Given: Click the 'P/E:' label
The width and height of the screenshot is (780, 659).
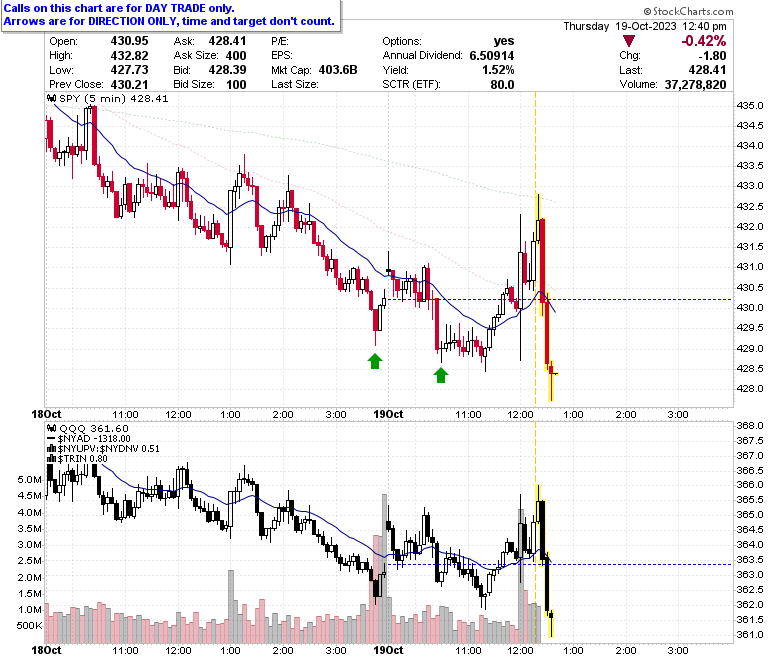Looking at the screenshot, I should 280,41.
